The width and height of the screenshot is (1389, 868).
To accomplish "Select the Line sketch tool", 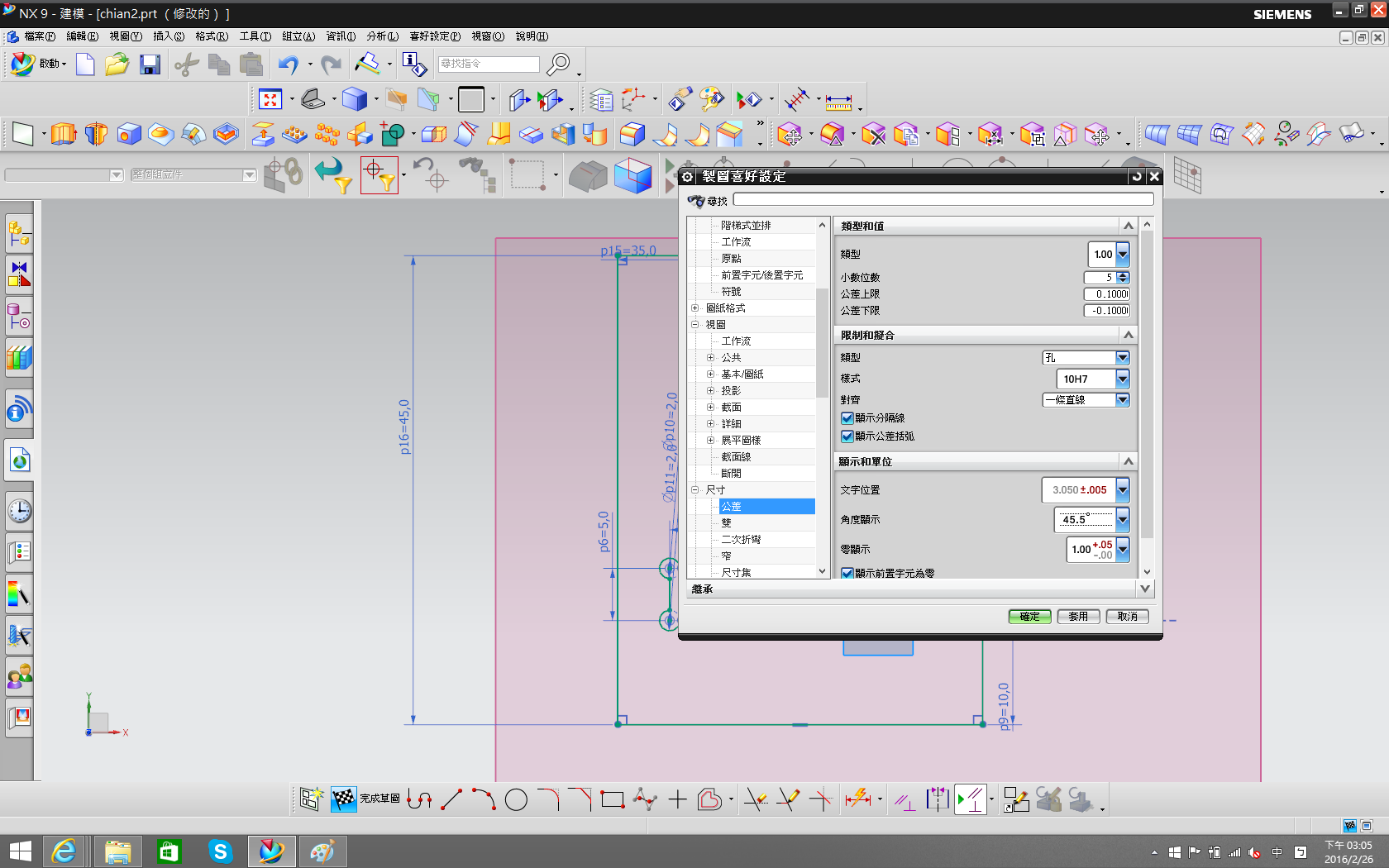I will (451, 799).
